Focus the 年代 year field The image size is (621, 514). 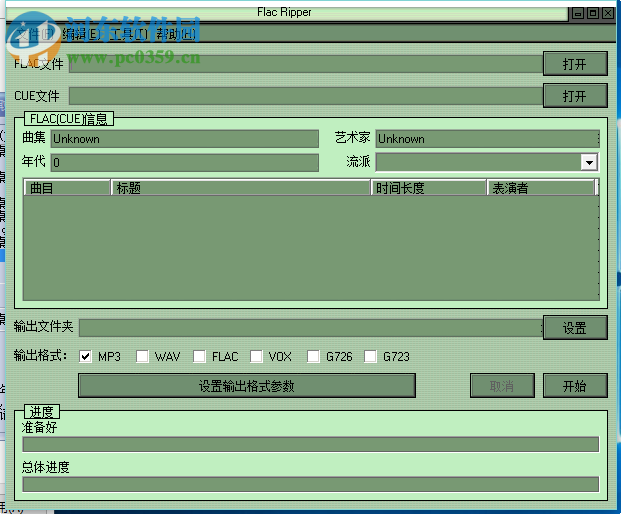(185, 162)
